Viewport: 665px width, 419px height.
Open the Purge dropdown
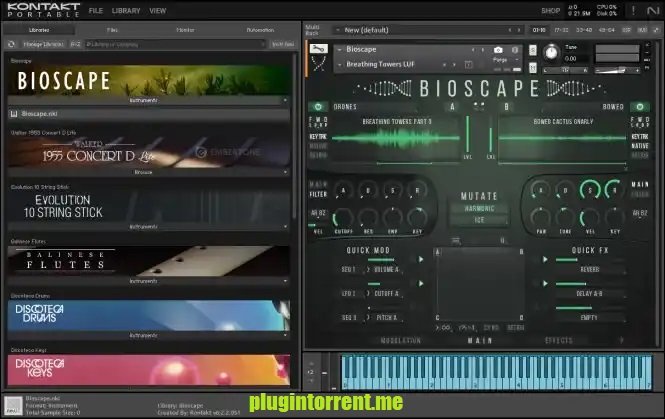pyautogui.click(x=517, y=60)
